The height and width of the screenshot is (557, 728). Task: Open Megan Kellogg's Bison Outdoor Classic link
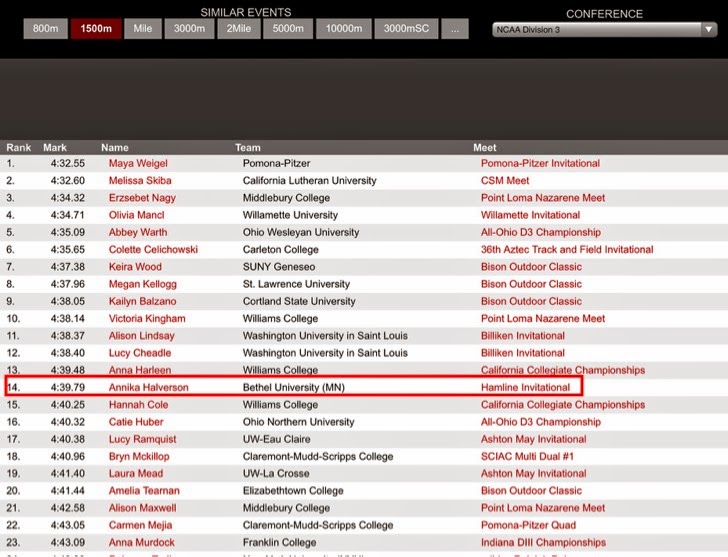(x=531, y=284)
